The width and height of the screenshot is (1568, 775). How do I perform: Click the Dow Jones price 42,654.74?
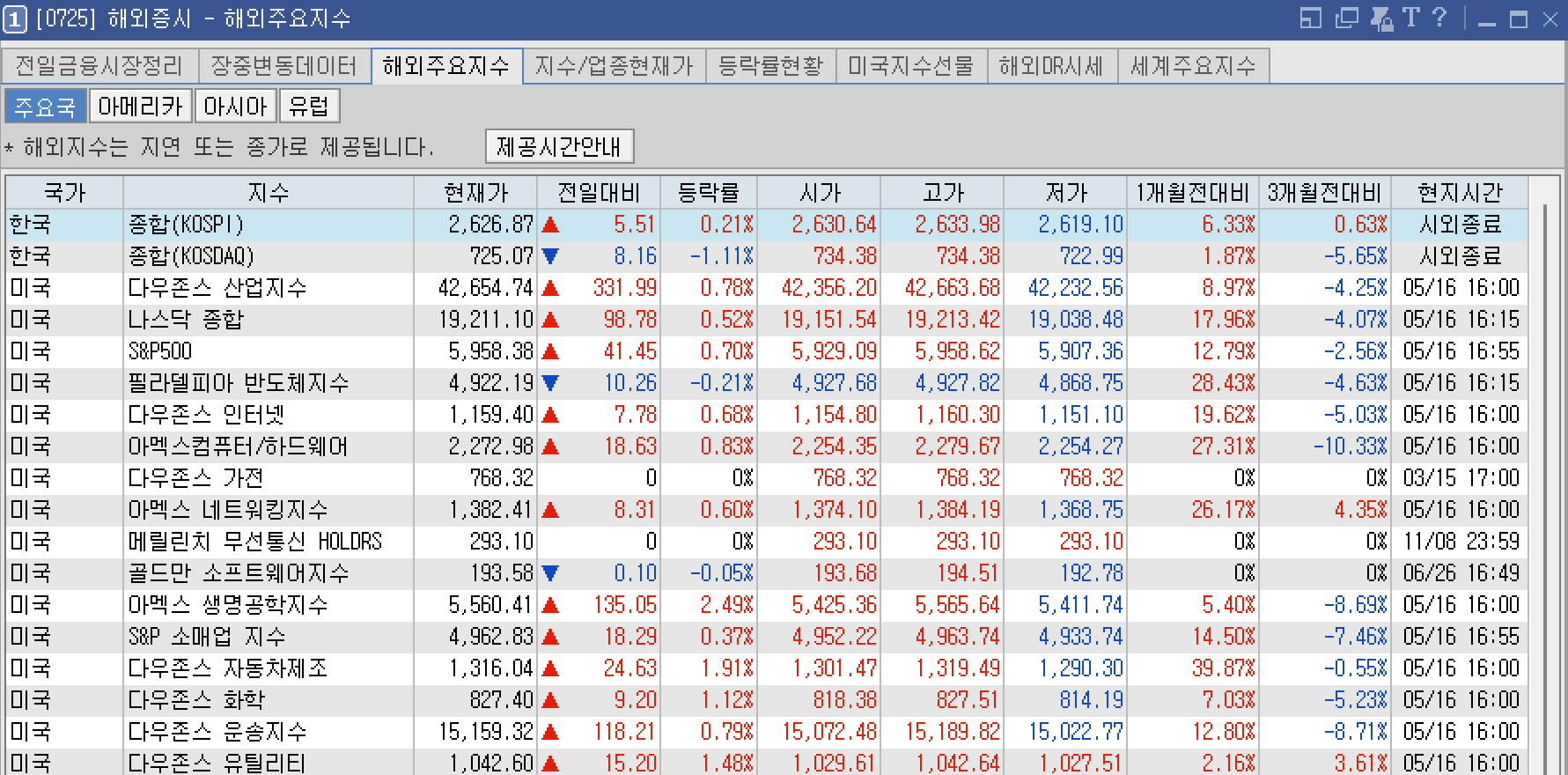click(486, 288)
